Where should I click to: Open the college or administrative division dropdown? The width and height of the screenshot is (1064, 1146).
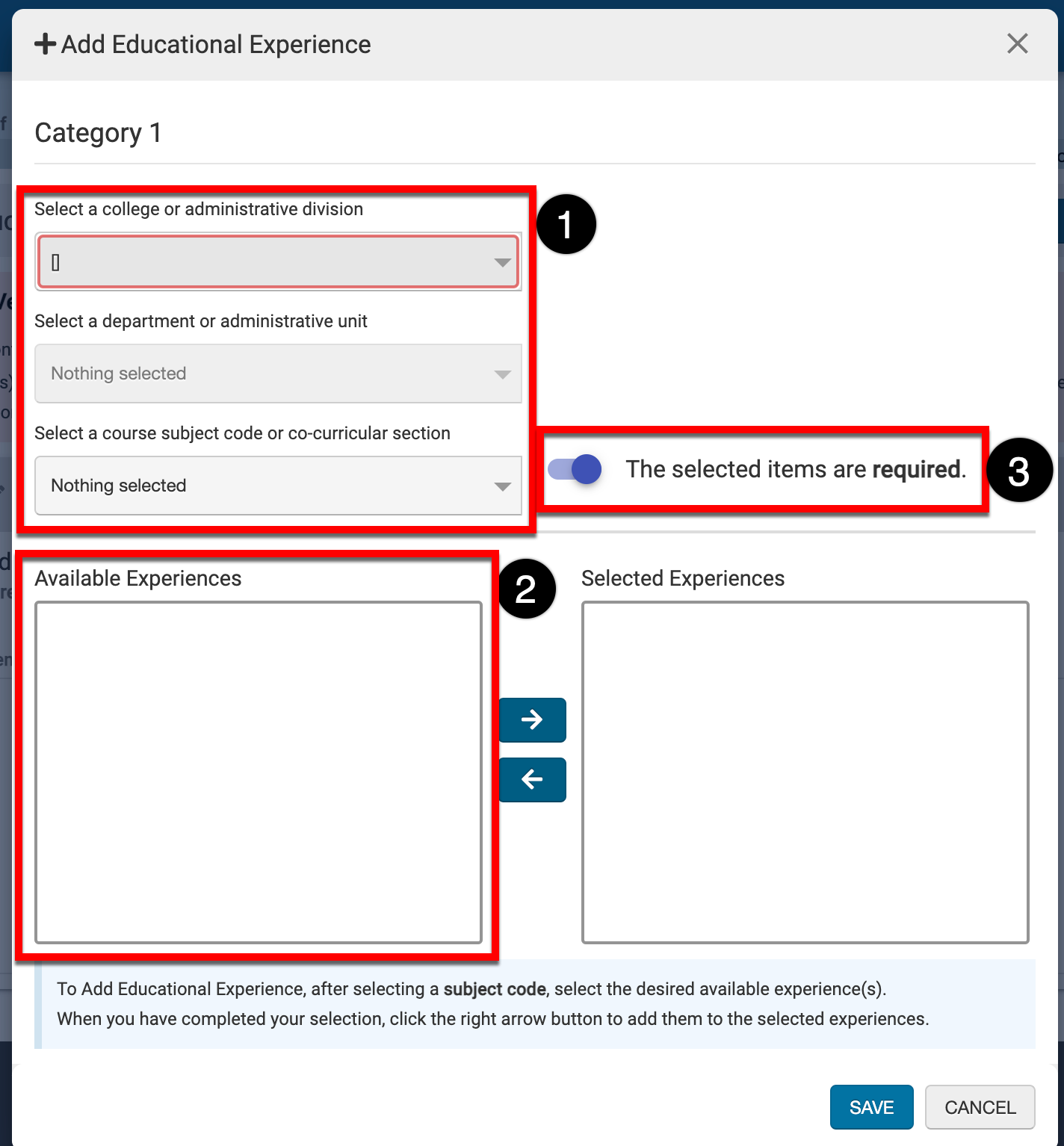point(278,261)
